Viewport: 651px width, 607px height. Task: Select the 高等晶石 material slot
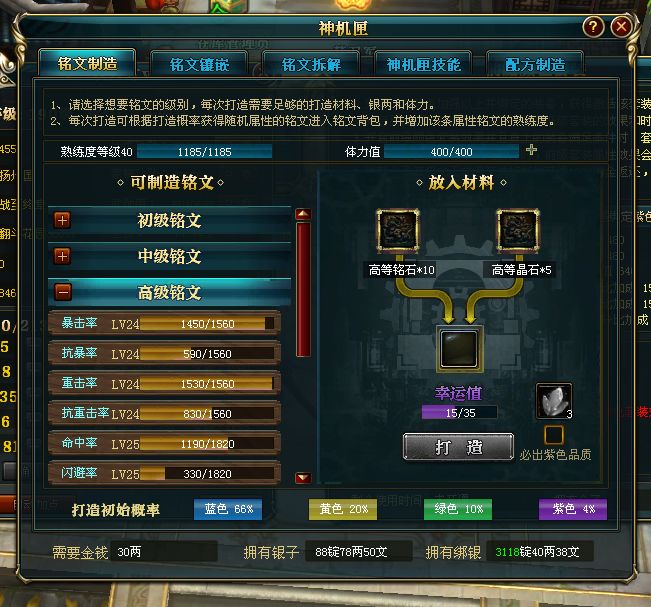click(518, 231)
